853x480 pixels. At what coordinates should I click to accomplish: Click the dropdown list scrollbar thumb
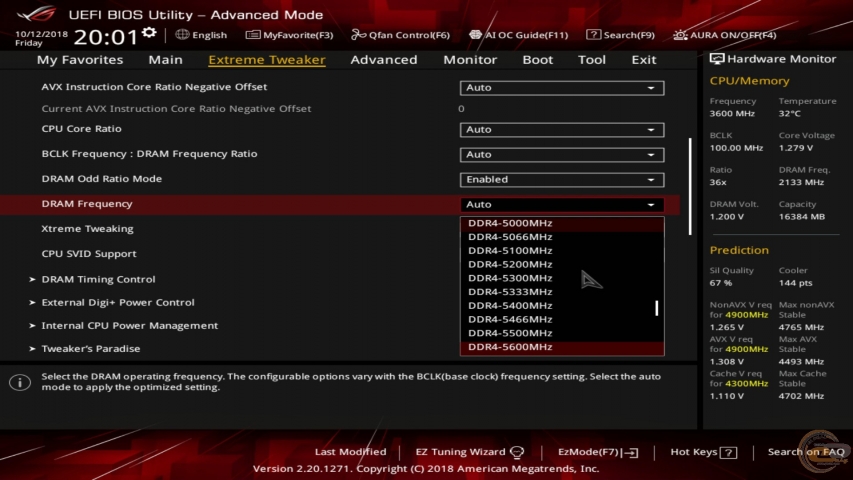[657, 308]
